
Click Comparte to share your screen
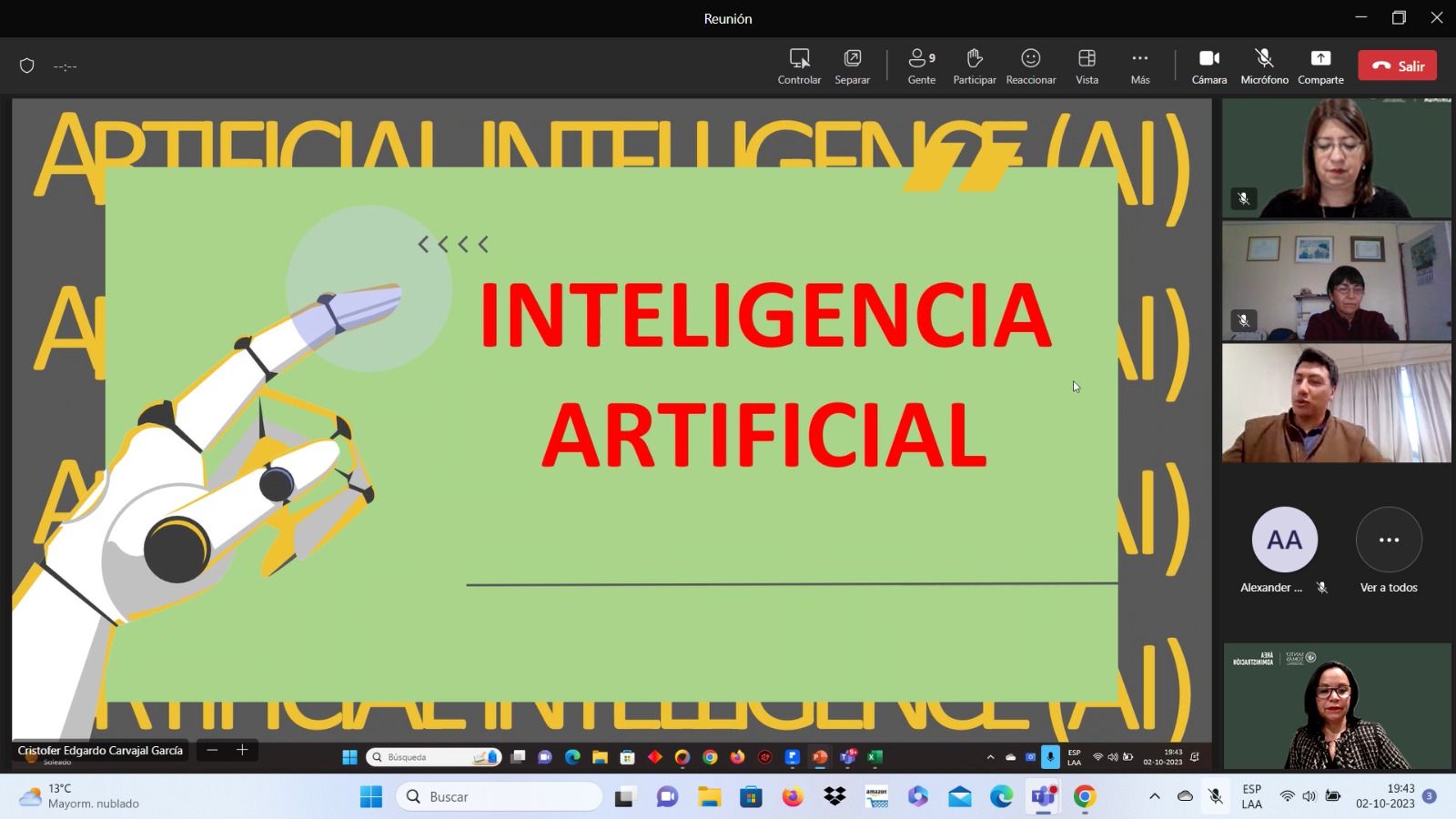tap(1320, 66)
